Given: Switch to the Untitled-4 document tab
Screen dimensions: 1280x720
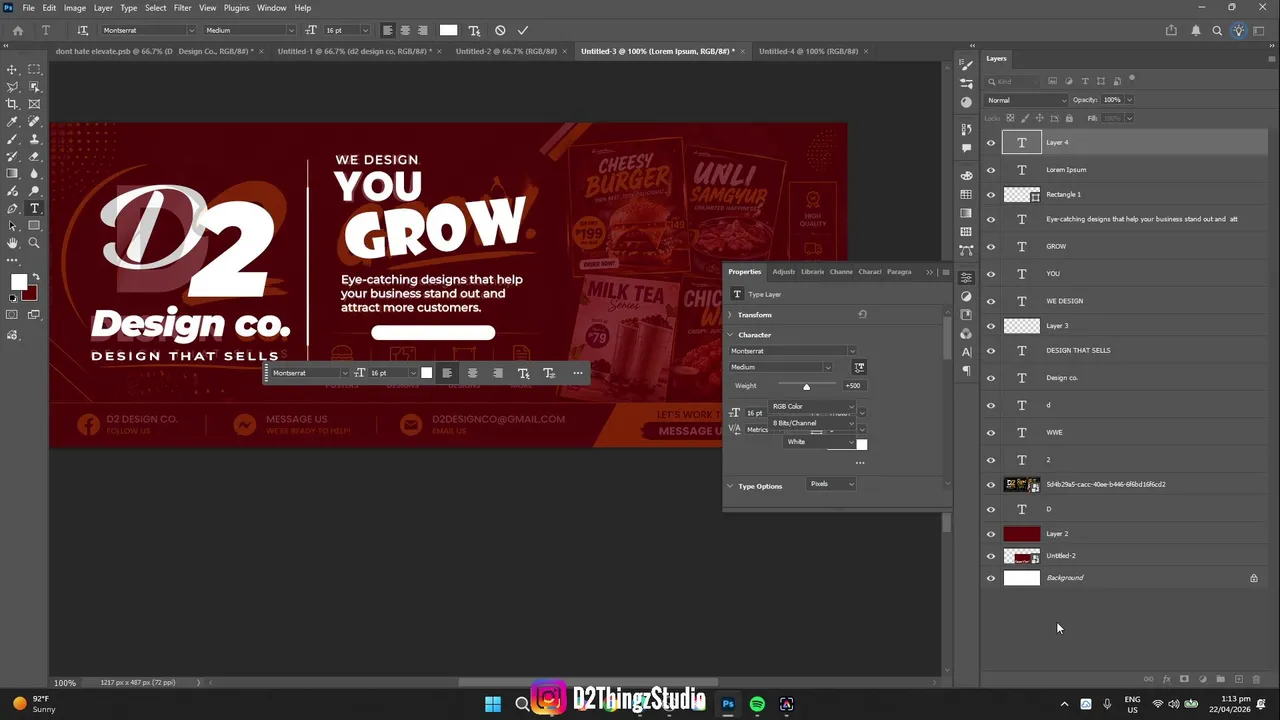Looking at the screenshot, I should click(x=808, y=51).
